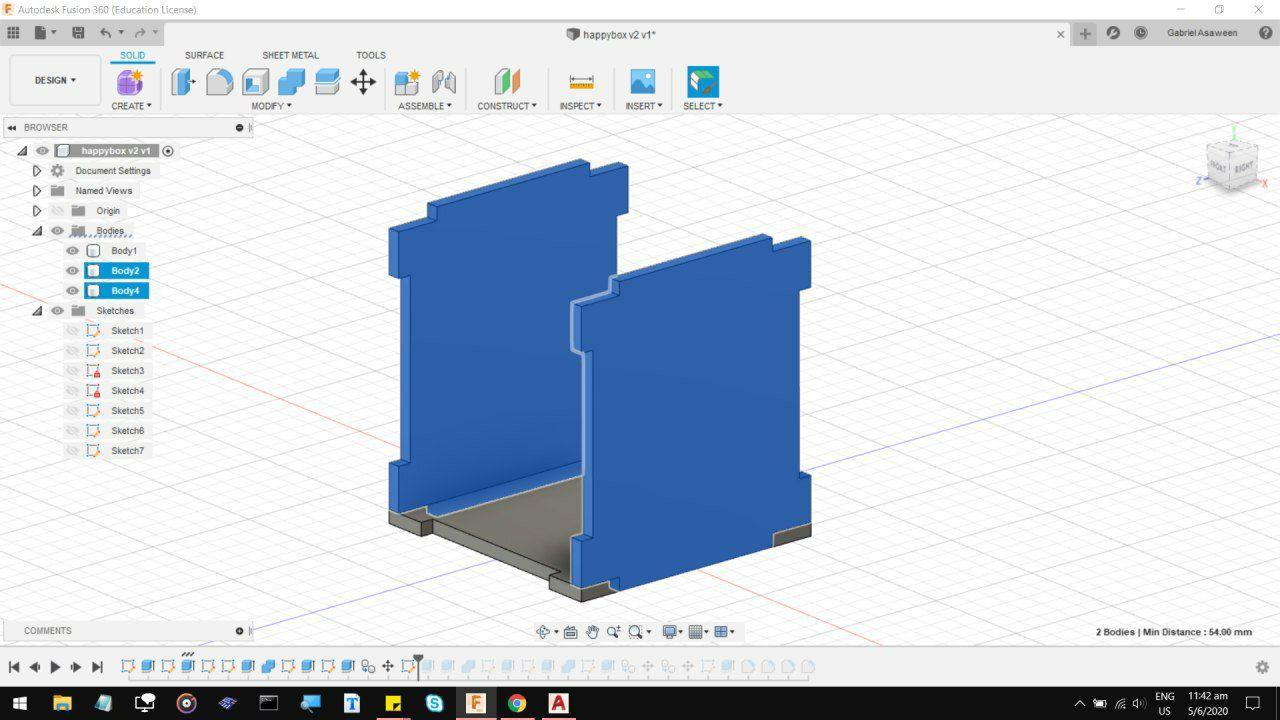
Task: Select the Create Form tool icon
Action: pyautogui.click(x=131, y=82)
